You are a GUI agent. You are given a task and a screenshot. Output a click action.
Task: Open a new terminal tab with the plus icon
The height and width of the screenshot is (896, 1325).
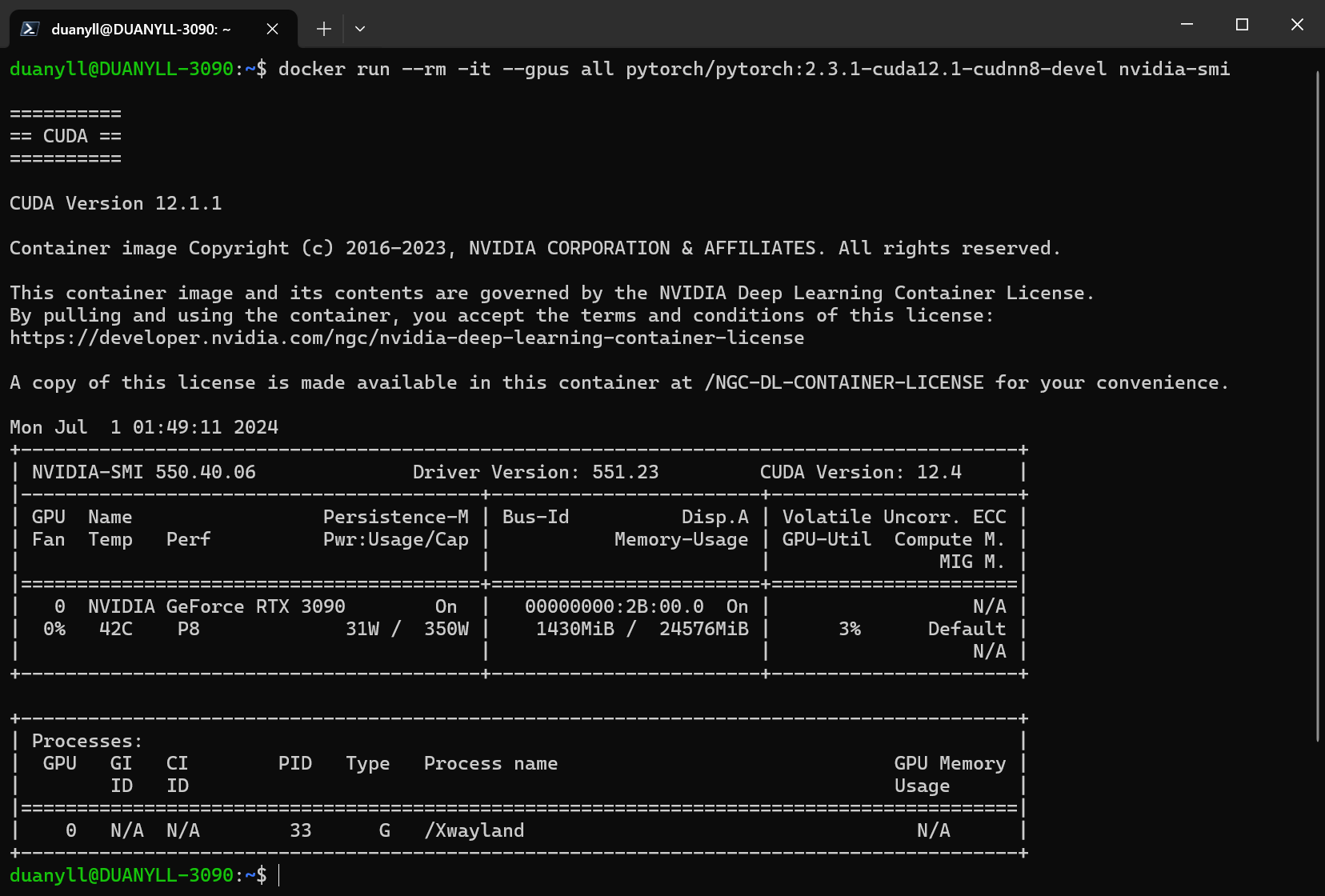(x=323, y=28)
